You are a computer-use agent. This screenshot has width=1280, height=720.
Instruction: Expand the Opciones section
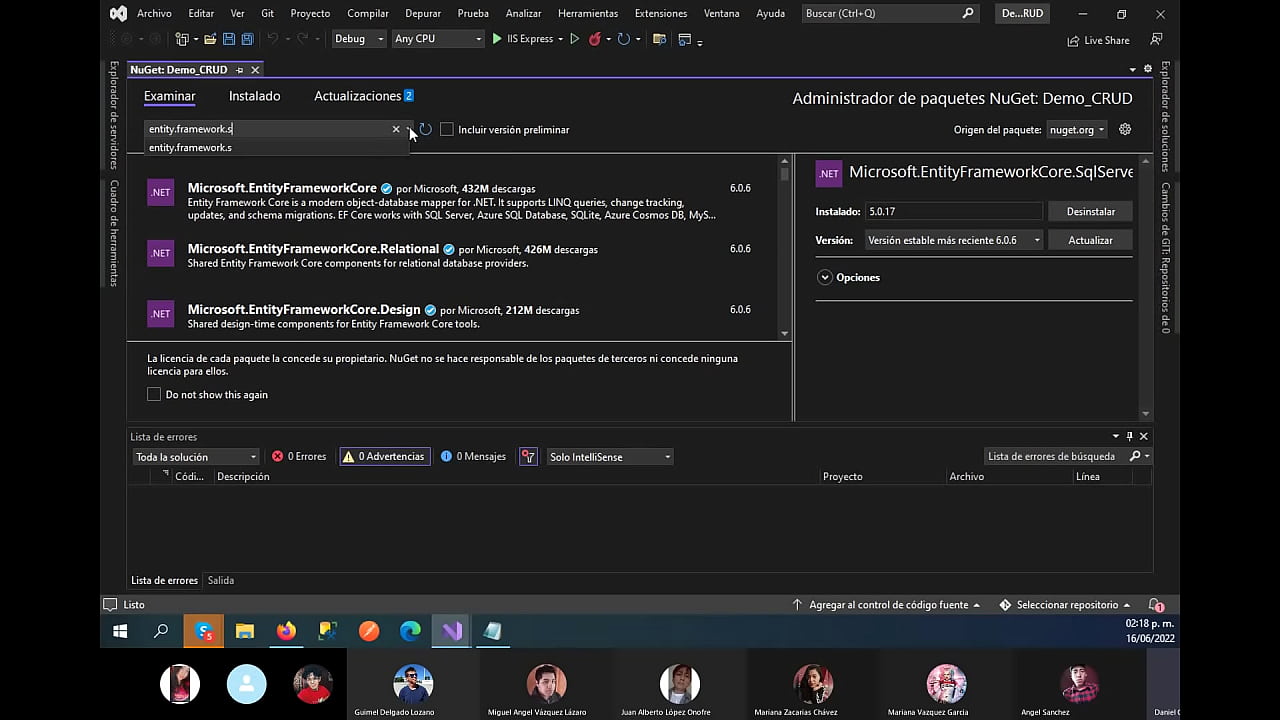[848, 277]
